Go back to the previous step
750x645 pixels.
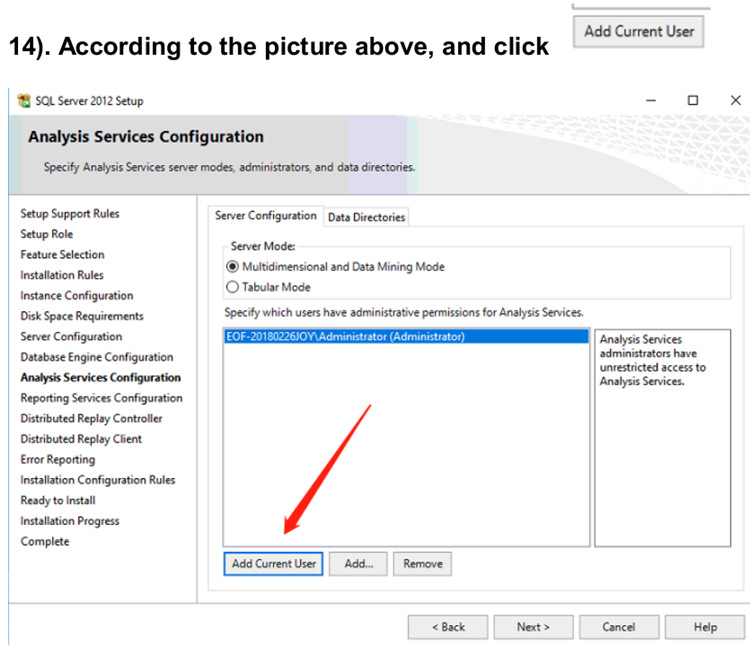tap(447, 627)
